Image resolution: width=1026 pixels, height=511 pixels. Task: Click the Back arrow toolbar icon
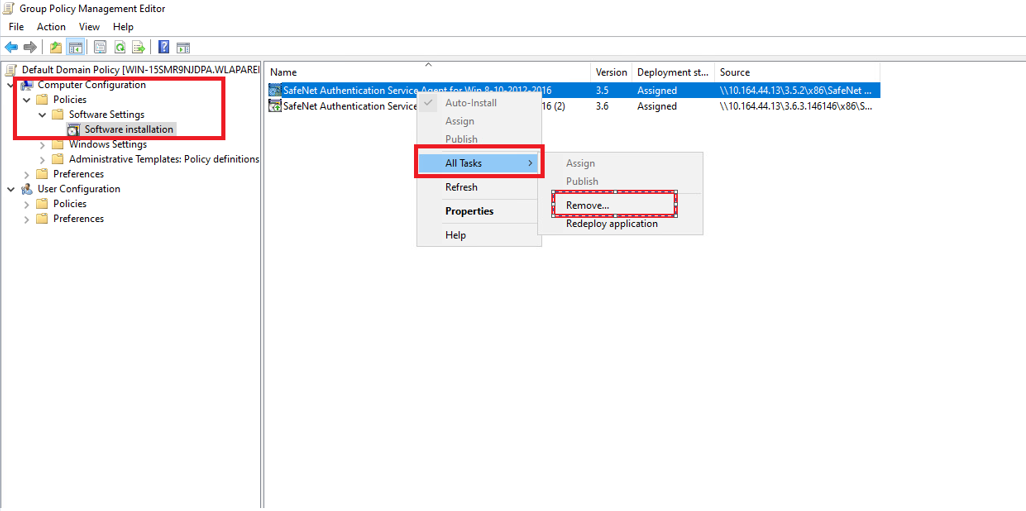point(11,47)
